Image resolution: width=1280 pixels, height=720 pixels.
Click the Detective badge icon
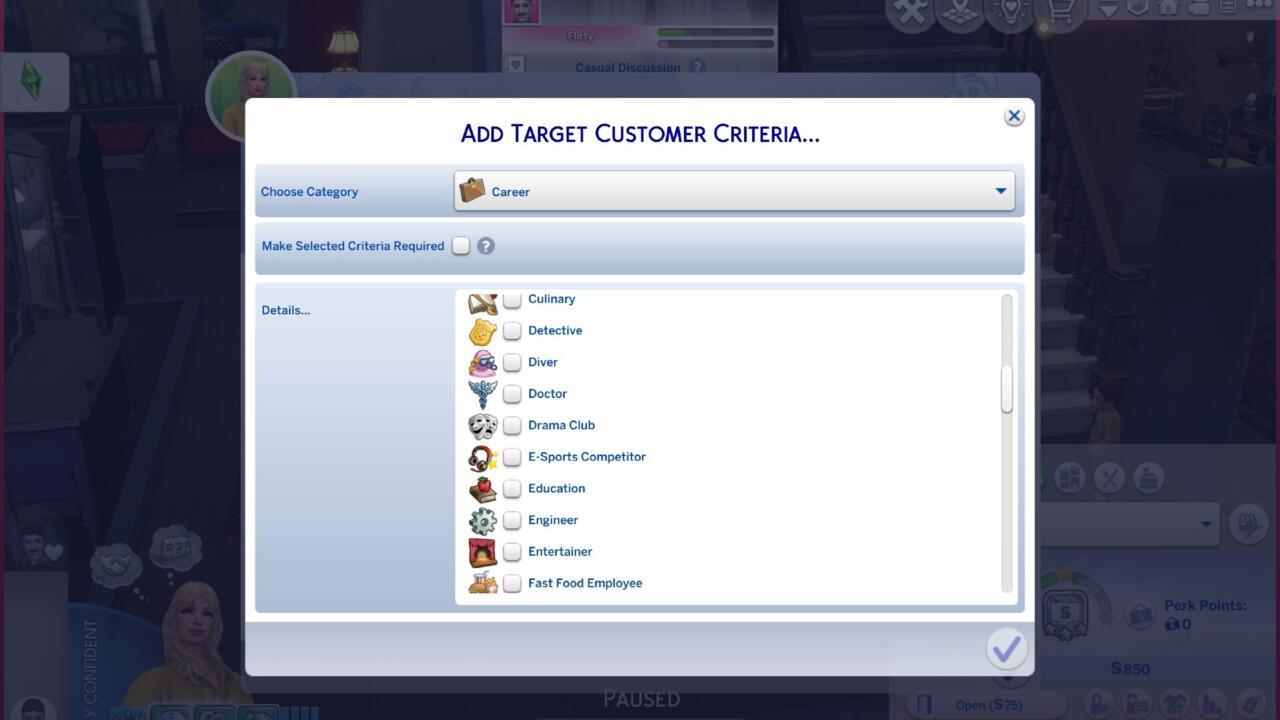[x=483, y=330]
